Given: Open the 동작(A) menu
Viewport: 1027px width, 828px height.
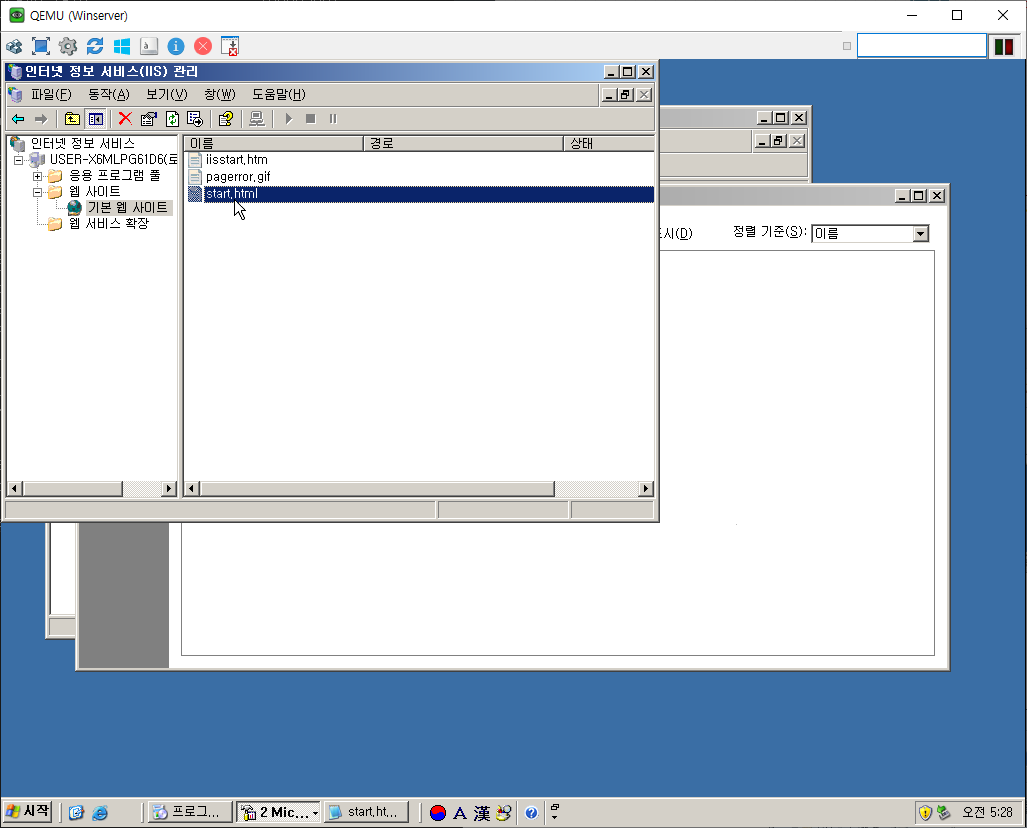Looking at the screenshot, I should tap(109, 94).
